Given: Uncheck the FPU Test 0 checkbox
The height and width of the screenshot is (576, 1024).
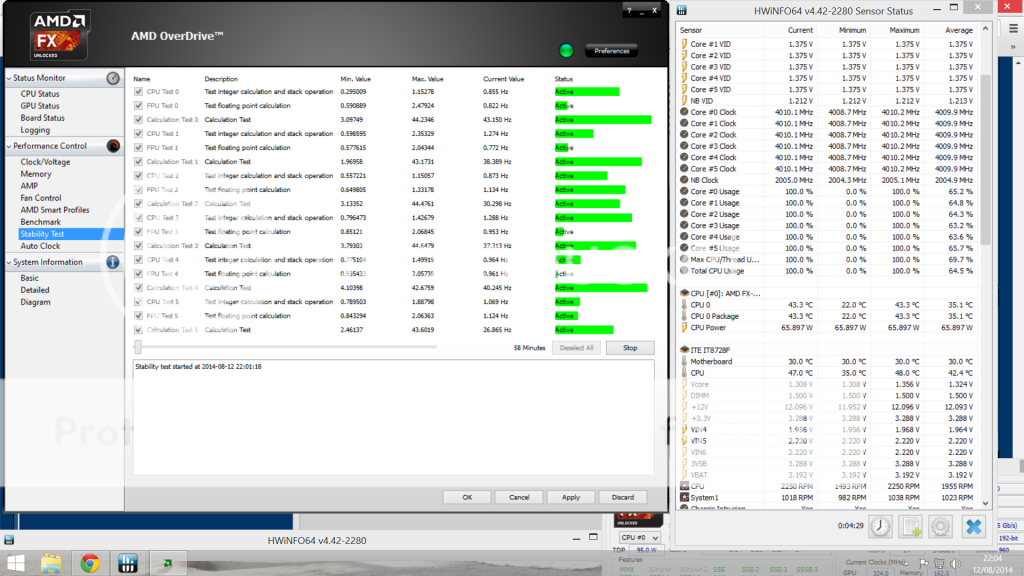Looking at the screenshot, I should coord(138,105).
